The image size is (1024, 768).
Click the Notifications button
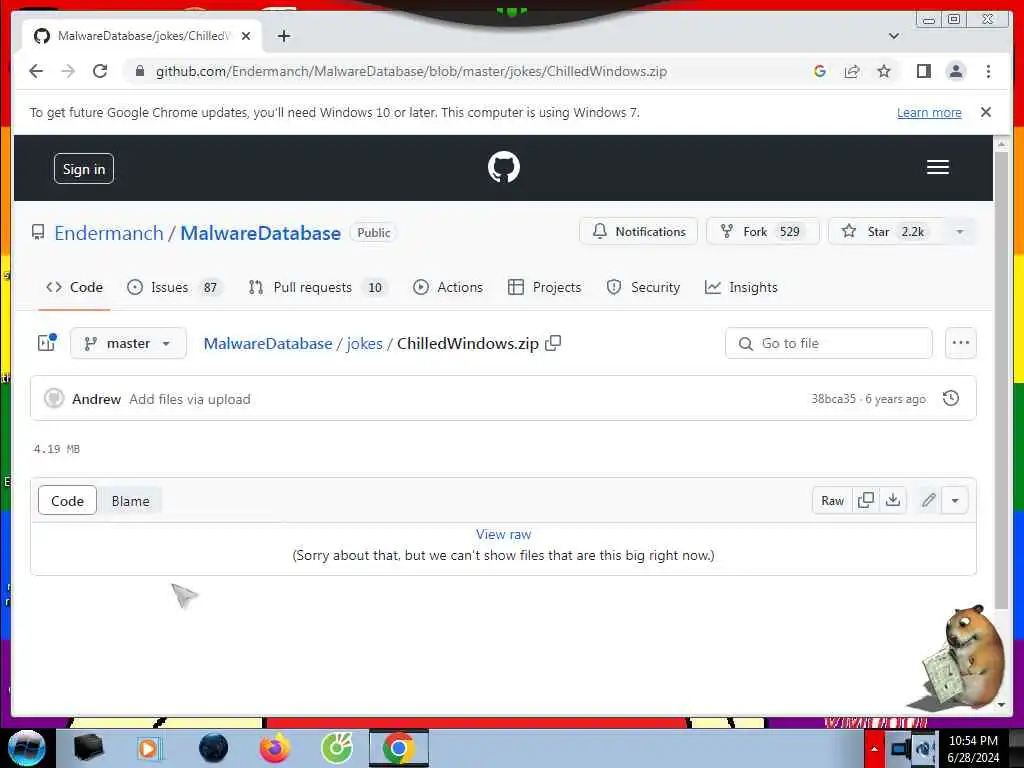[x=638, y=232]
